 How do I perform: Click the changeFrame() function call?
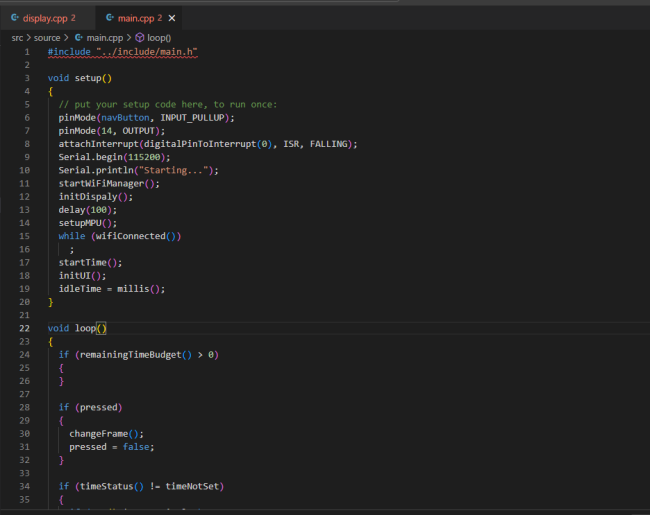(104, 433)
